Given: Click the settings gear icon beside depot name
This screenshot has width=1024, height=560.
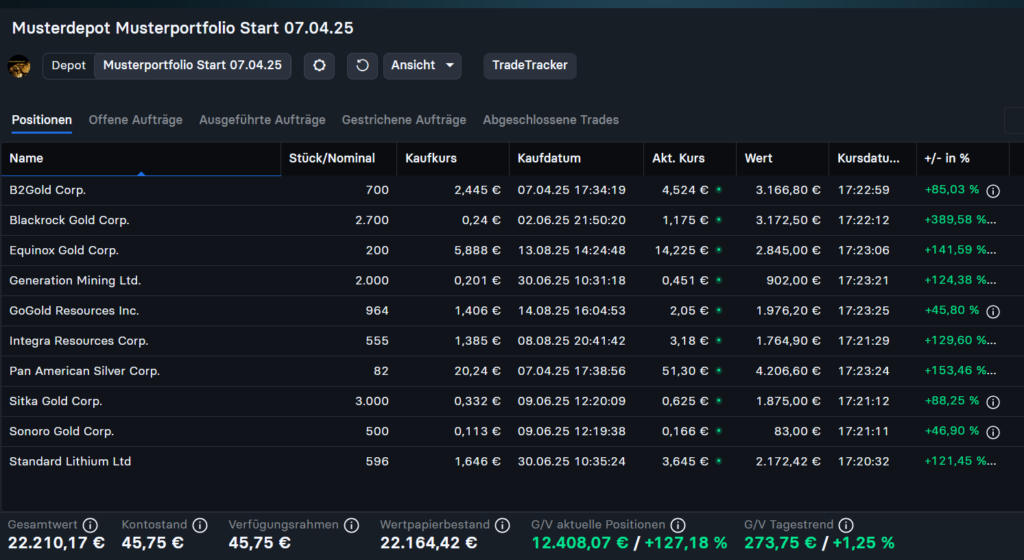Looking at the screenshot, I should (319, 66).
